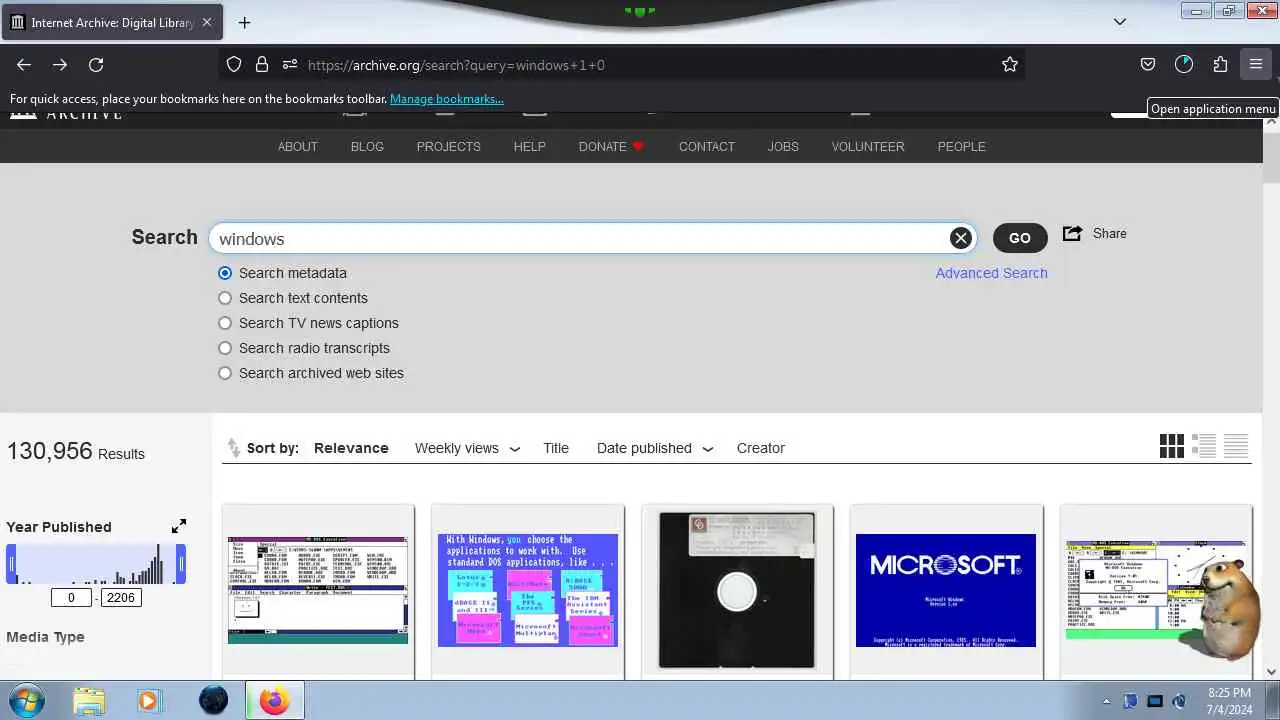Open the PEOPLE page
Screen dimensions: 1280x720
tap(962, 146)
